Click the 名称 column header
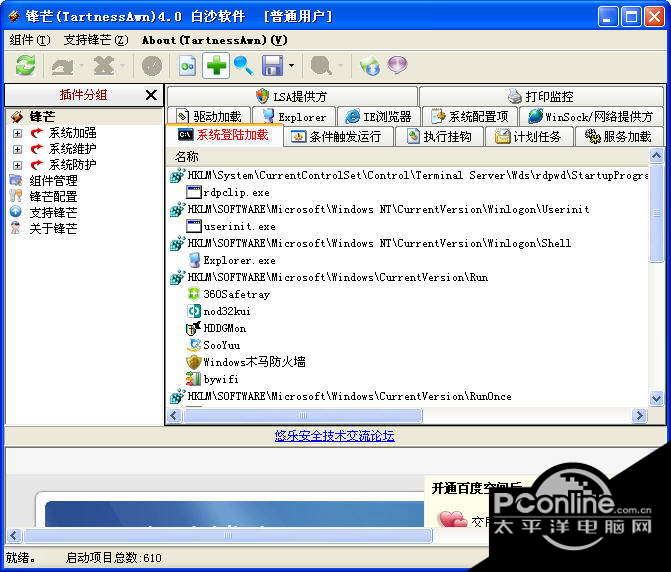 pos(408,157)
